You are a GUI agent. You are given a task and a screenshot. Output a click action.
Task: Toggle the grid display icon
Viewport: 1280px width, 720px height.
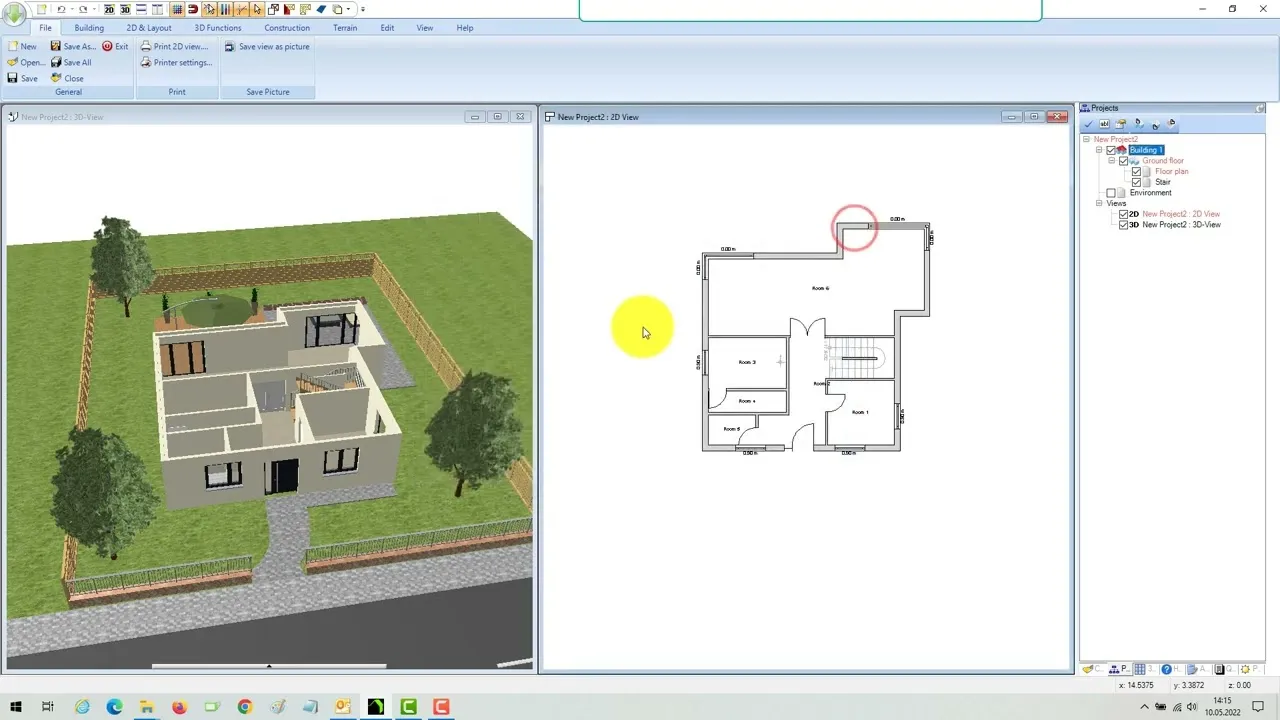(x=177, y=9)
